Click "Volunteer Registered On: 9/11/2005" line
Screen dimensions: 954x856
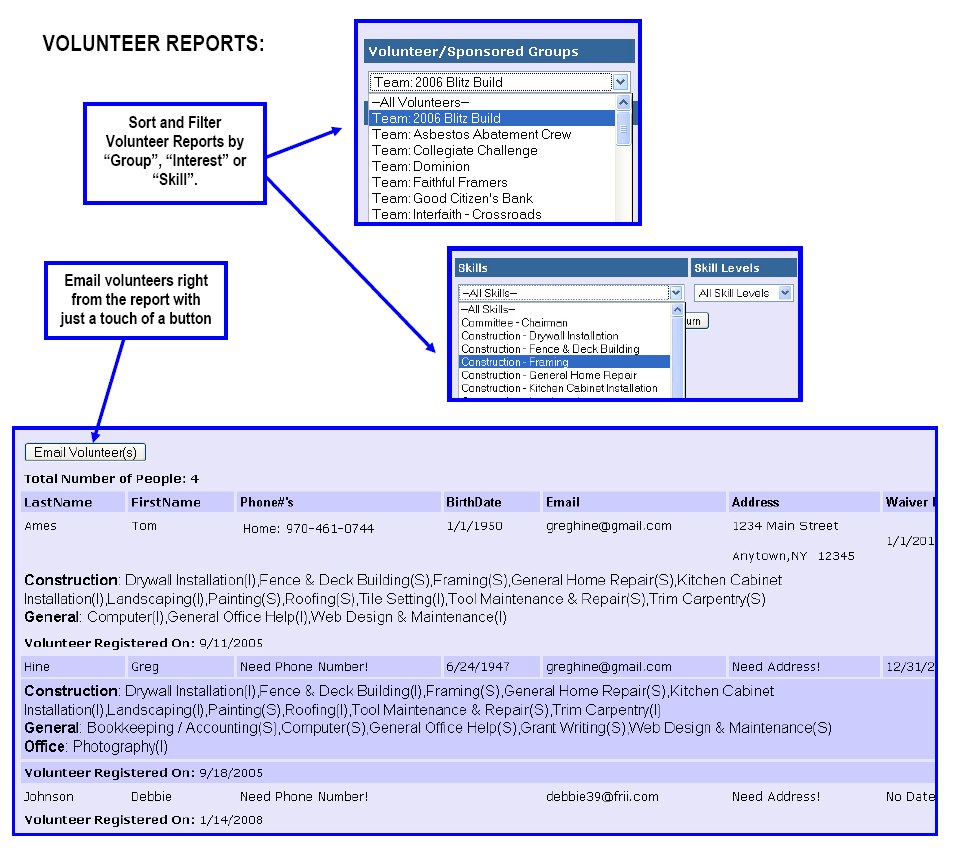pyautogui.click(x=144, y=643)
